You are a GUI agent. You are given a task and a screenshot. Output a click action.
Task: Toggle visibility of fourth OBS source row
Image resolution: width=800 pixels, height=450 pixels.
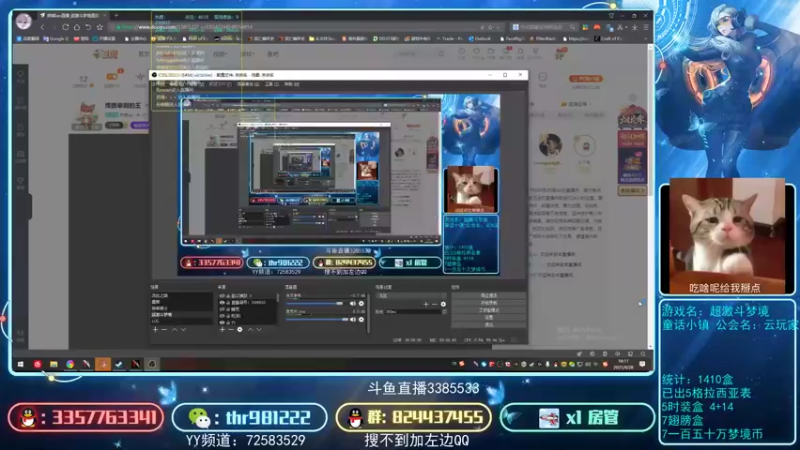222,316
